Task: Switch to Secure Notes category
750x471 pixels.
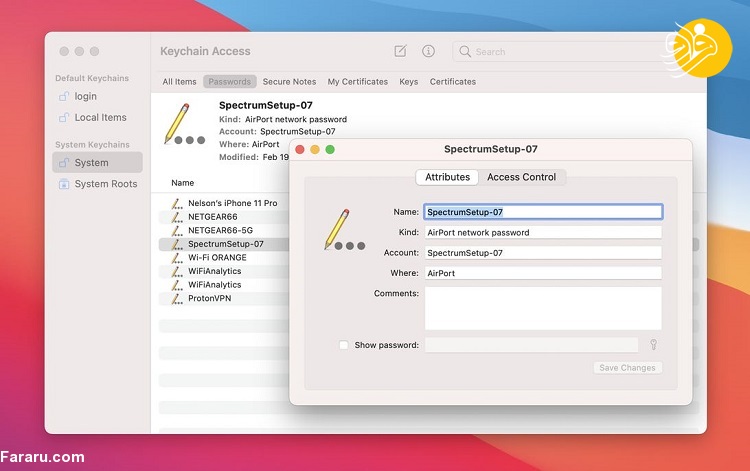Action: pyautogui.click(x=289, y=82)
